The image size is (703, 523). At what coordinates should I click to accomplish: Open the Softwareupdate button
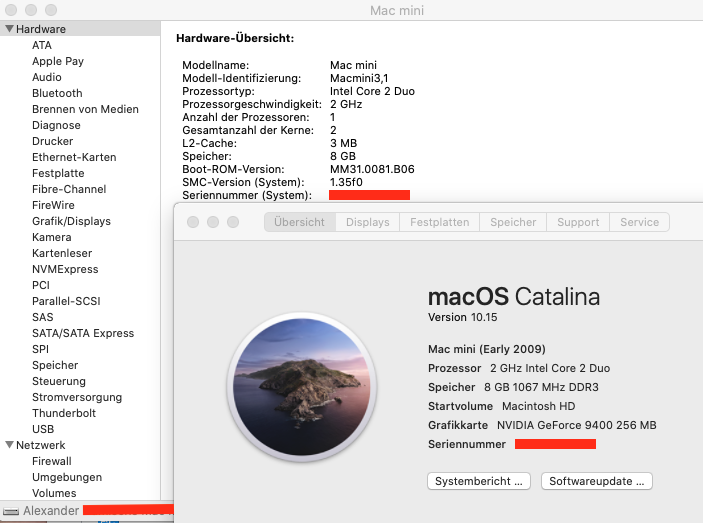click(x=597, y=481)
